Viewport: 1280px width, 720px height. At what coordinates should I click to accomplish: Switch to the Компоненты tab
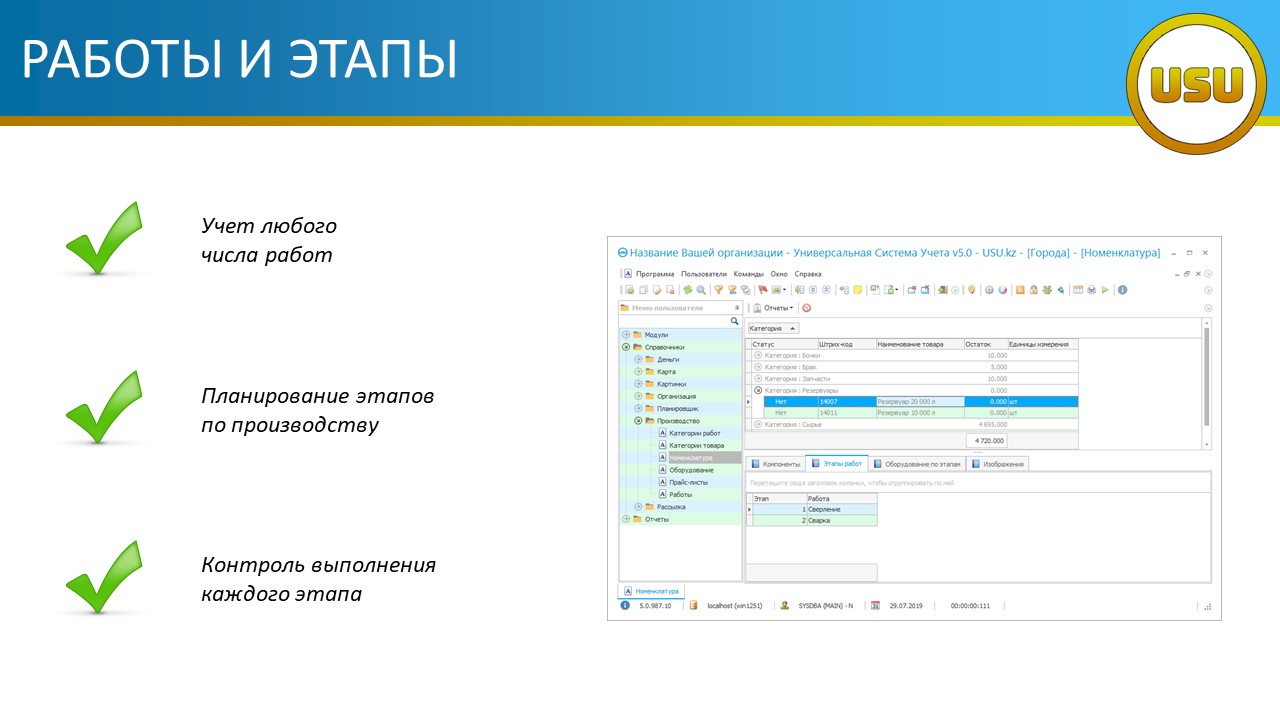coord(776,464)
